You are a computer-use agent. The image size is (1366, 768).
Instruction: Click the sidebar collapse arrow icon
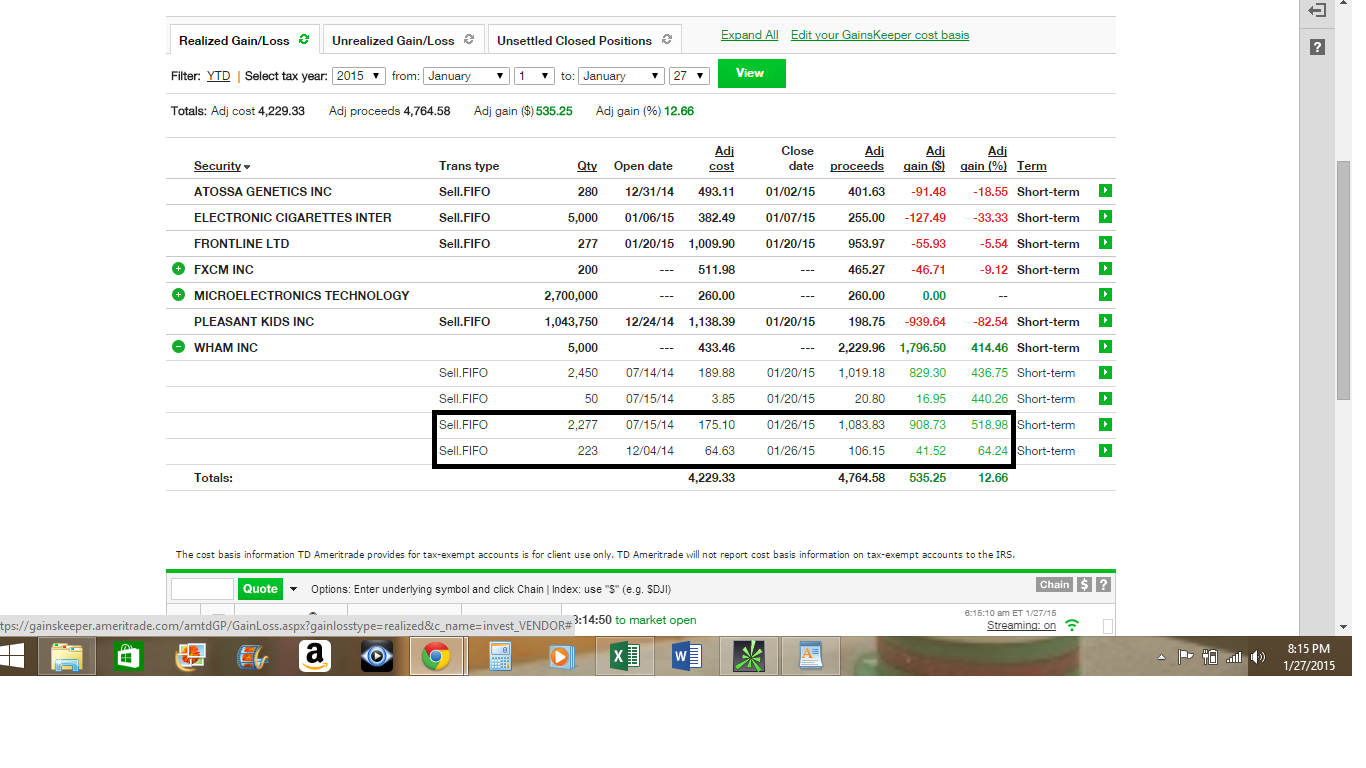coord(1317,11)
